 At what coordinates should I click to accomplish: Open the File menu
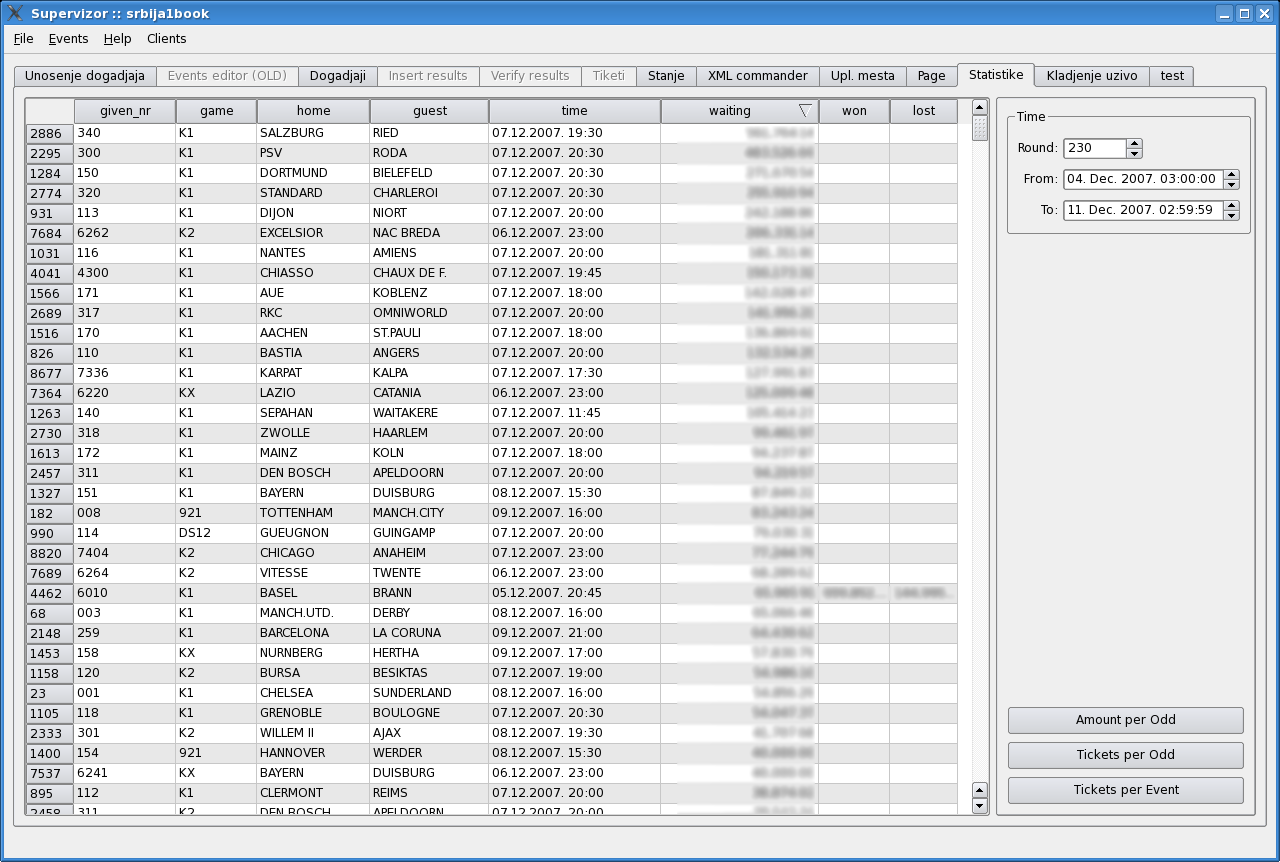(23, 39)
